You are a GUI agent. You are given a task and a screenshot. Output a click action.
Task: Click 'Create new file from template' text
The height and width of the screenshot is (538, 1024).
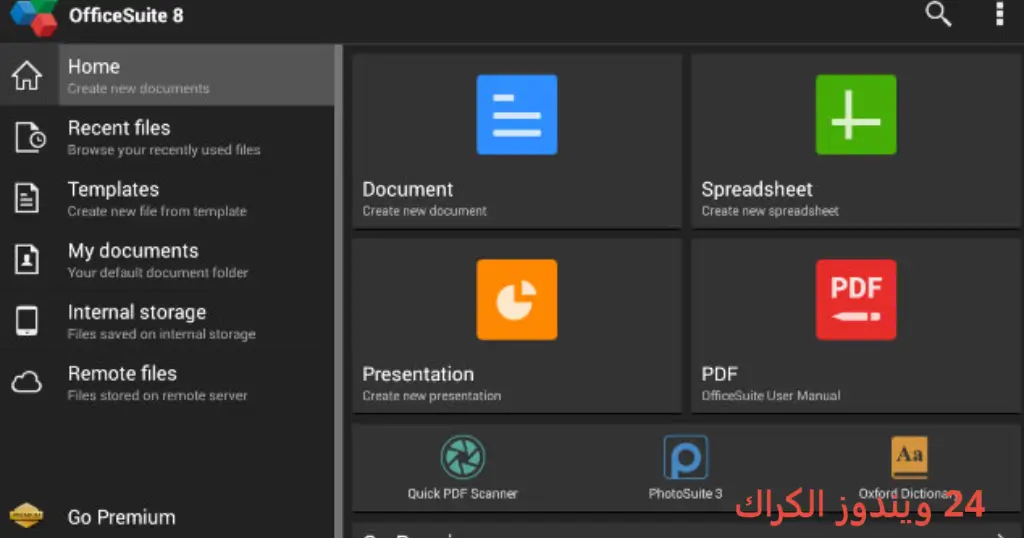pyautogui.click(x=157, y=211)
